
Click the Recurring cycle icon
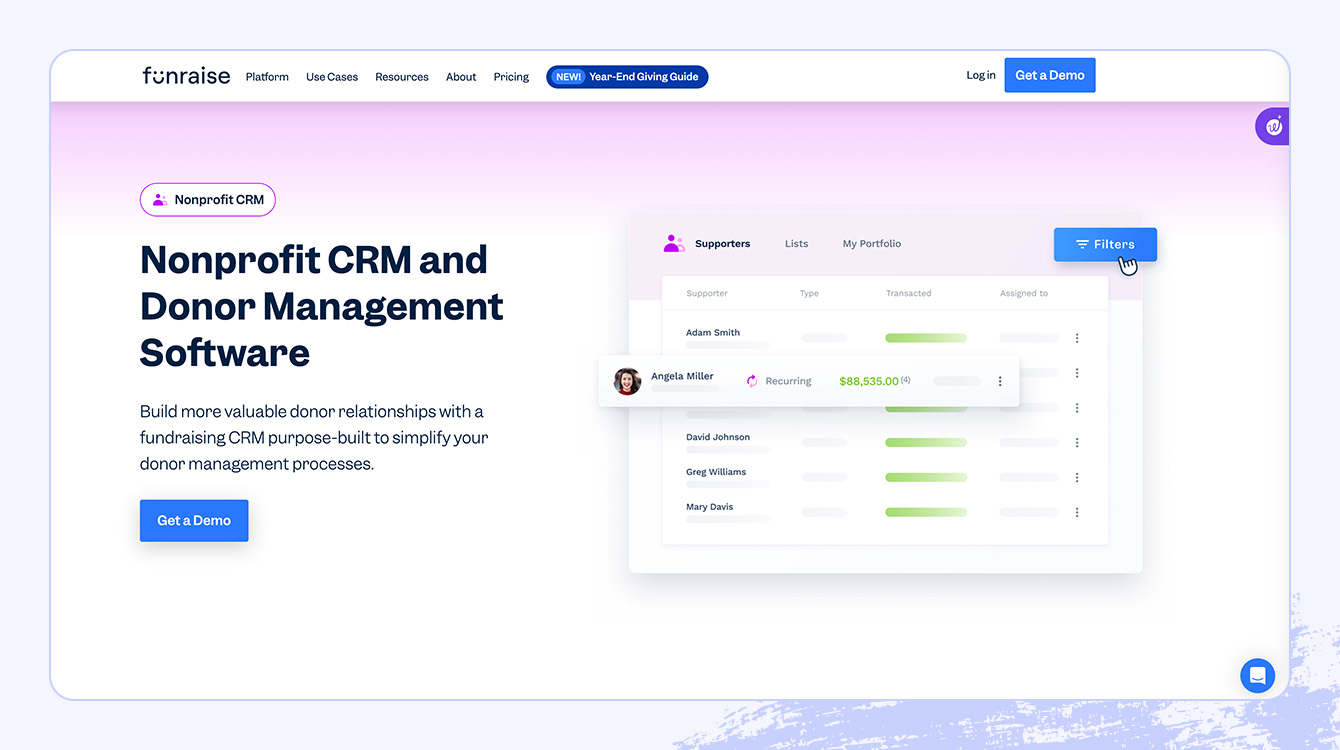pos(752,381)
